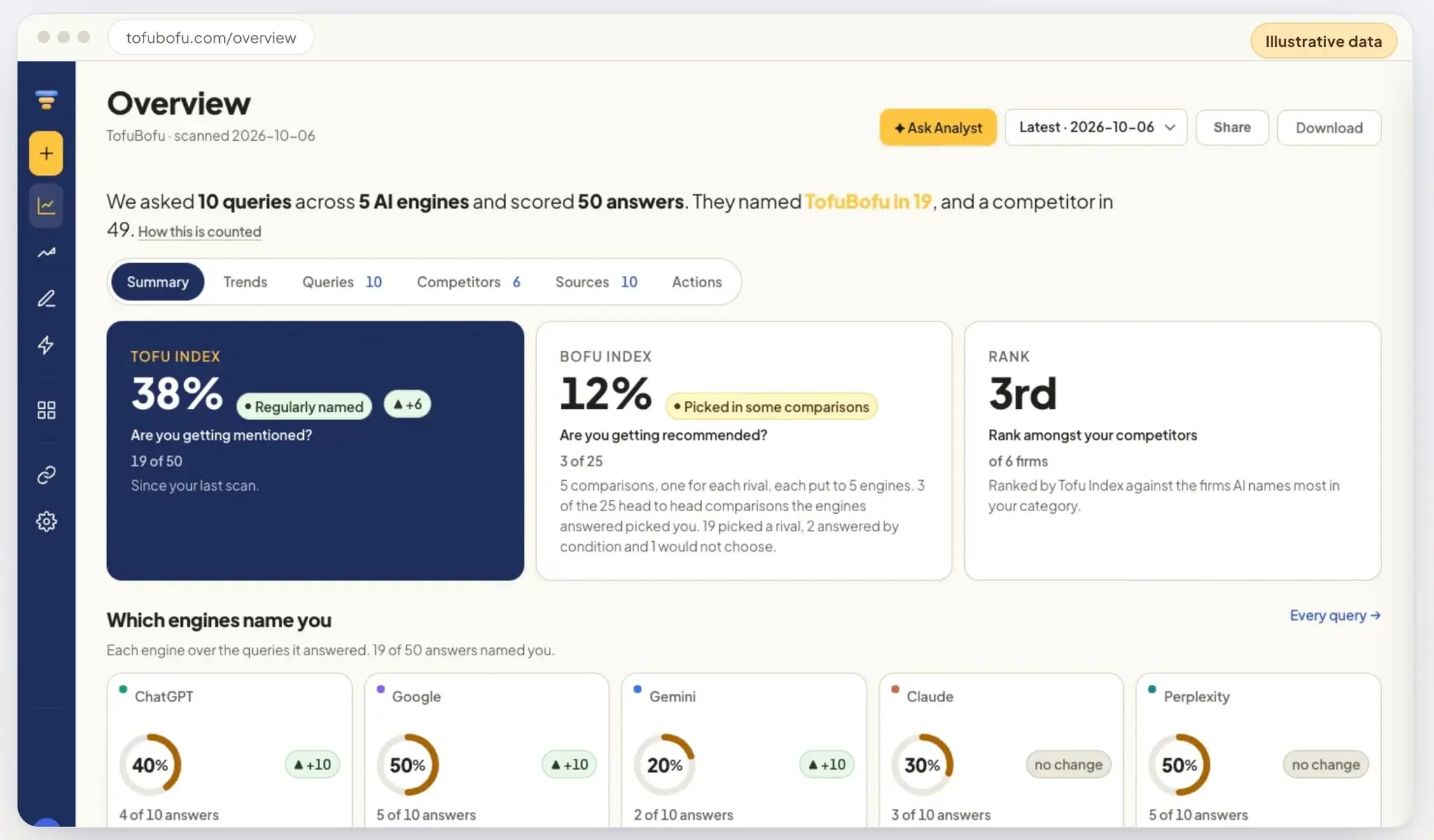The height and width of the screenshot is (840, 1434).
Task: Open the trends line icon in the sidebar
Action: click(x=46, y=253)
